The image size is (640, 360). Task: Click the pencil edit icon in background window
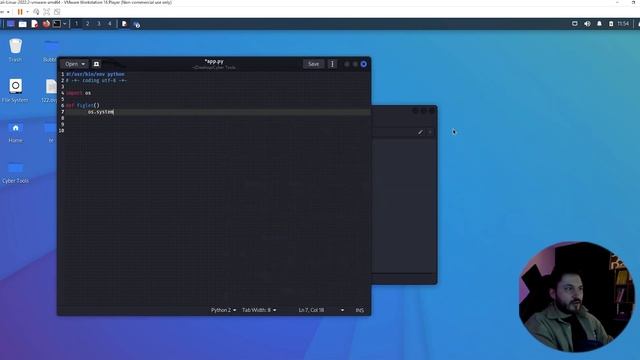(x=420, y=132)
